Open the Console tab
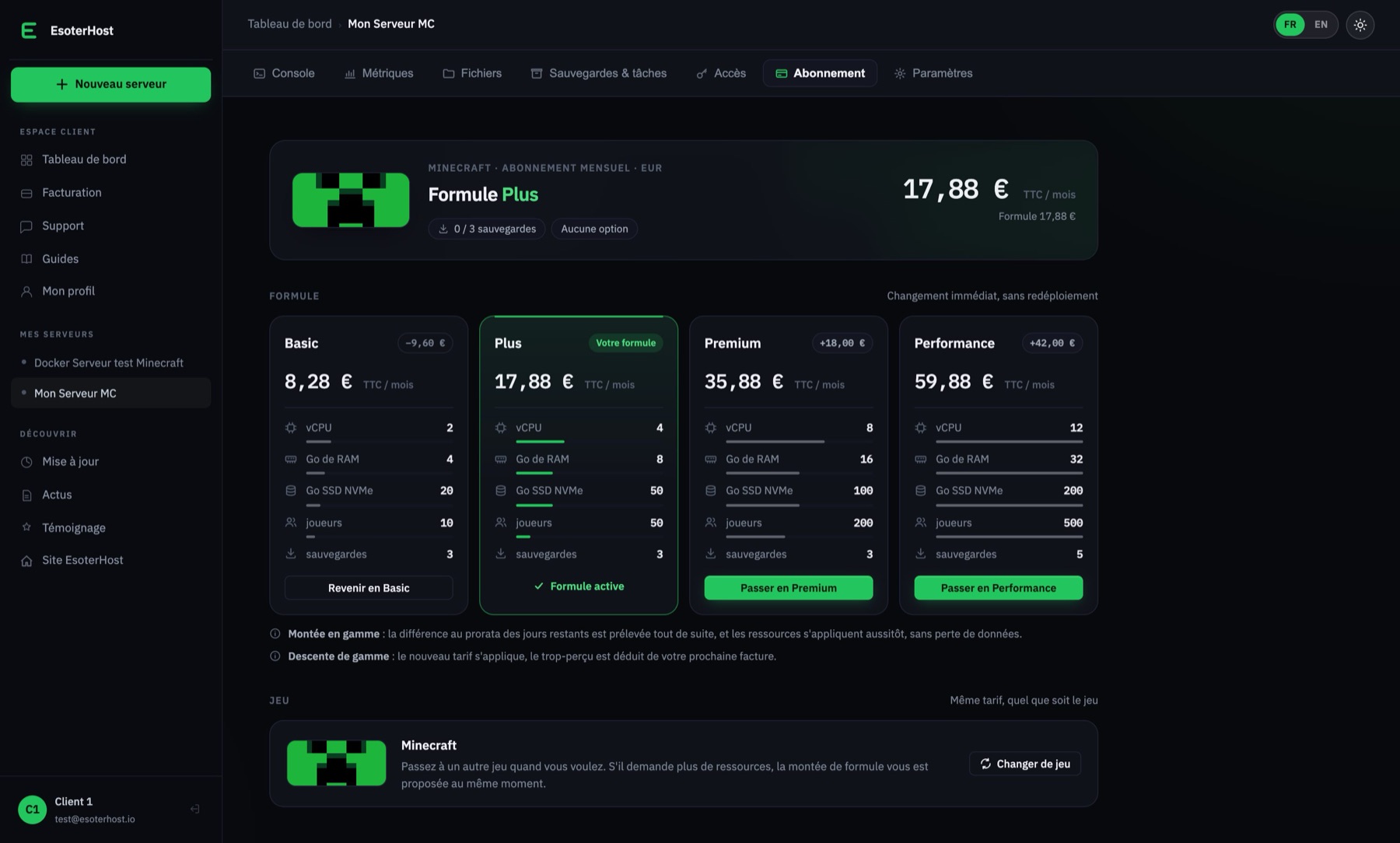Image resolution: width=1400 pixels, height=843 pixels. [x=284, y=73]
